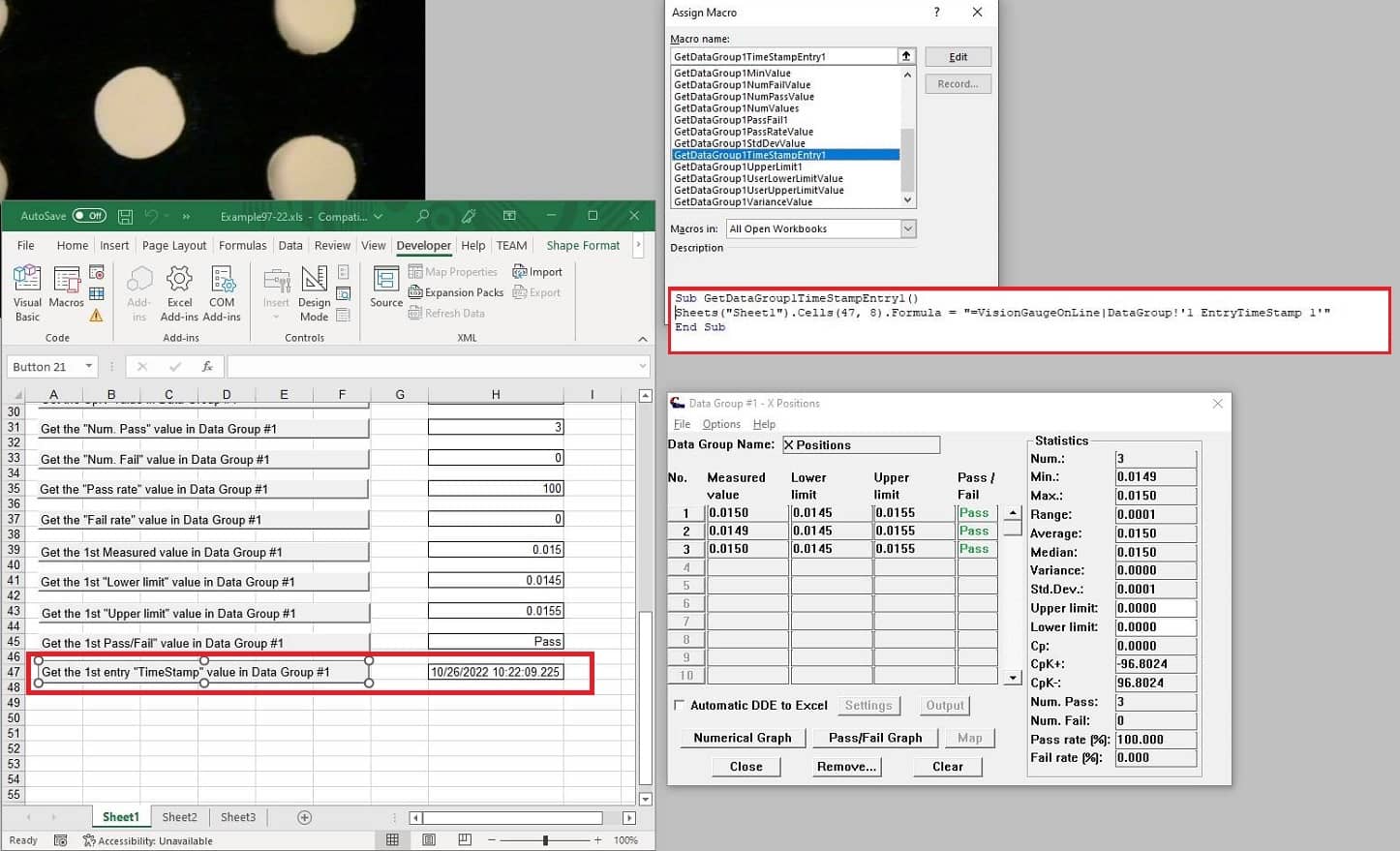Click Accessibility: Unavailable in status bar
The width and height of the screenshot is (1400, 851).
coord(148,840)
